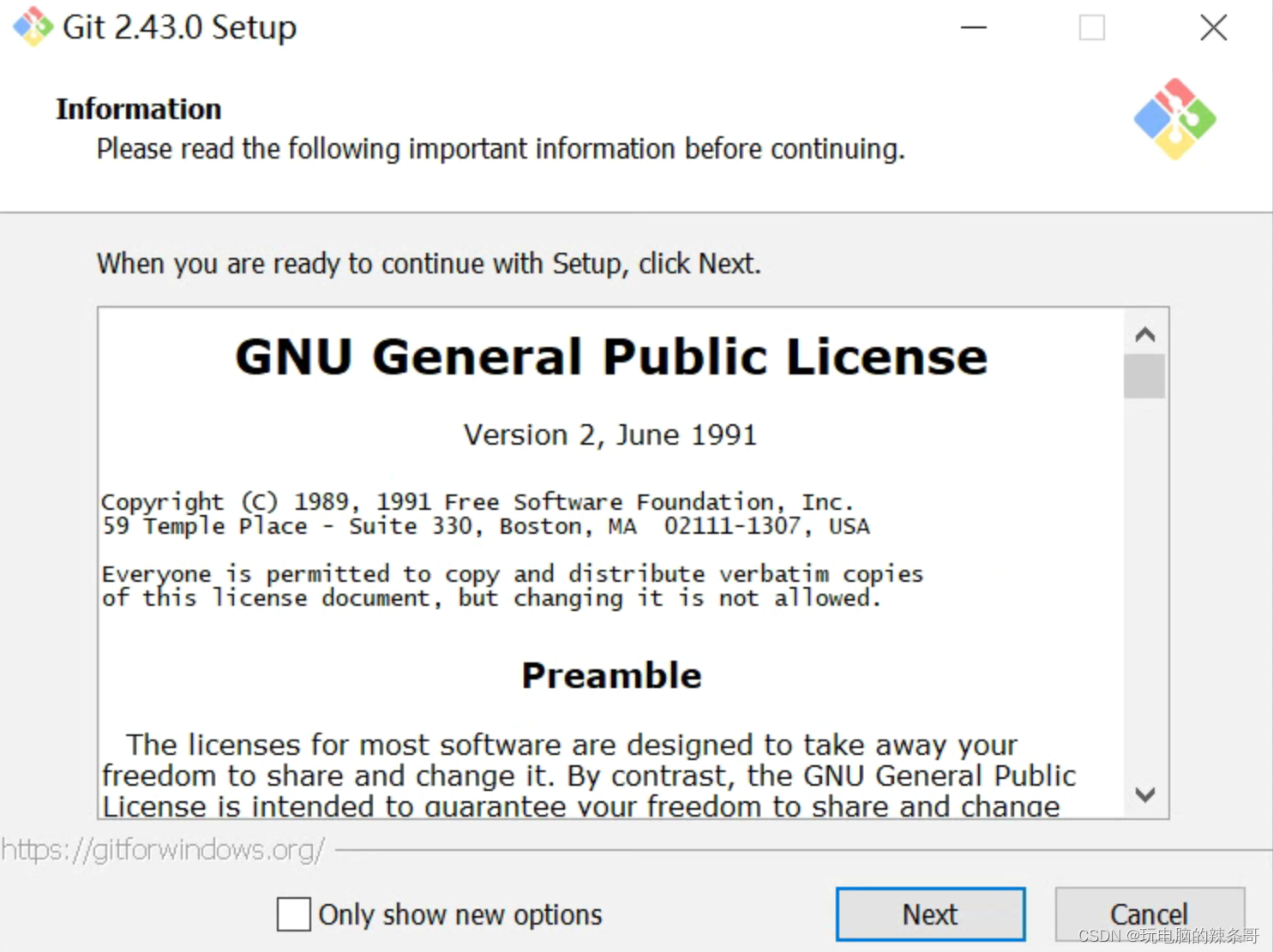Click 'The licenses for most software' paragraph line

pyautogui.click(x=571, y=745)
